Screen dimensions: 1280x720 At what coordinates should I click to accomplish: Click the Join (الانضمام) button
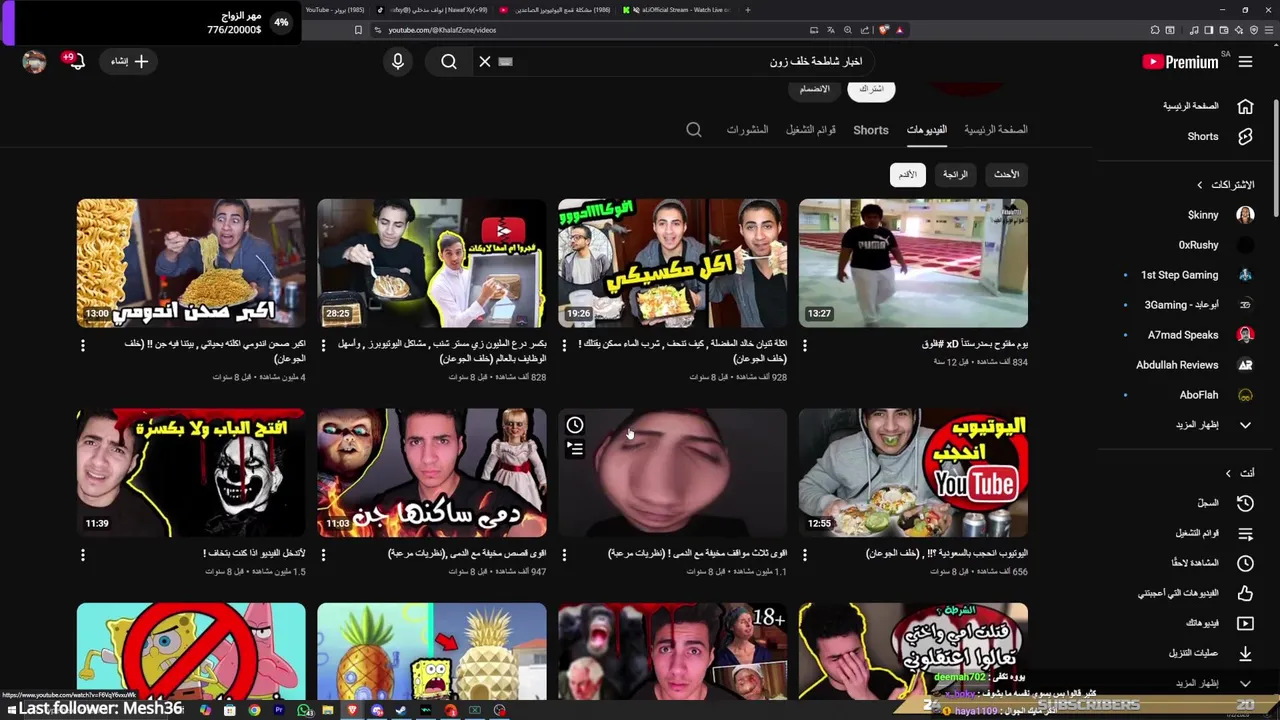pos(814,89)
